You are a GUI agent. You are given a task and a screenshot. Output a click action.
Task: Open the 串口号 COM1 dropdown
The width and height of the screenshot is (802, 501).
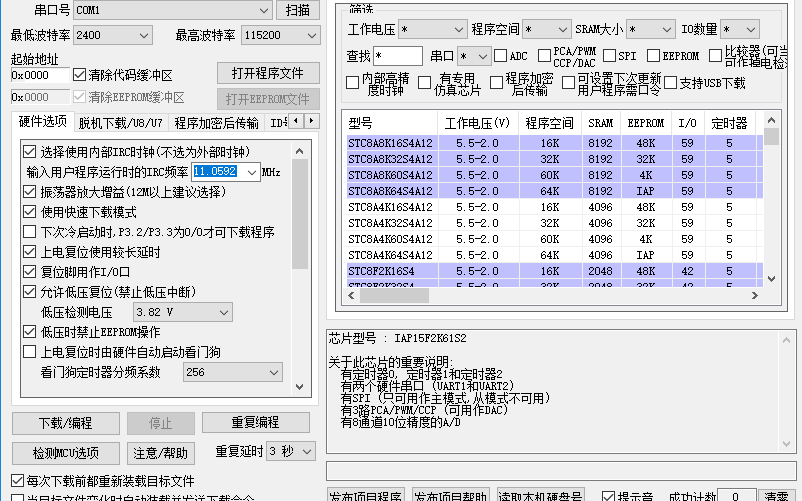pos(173,10)
